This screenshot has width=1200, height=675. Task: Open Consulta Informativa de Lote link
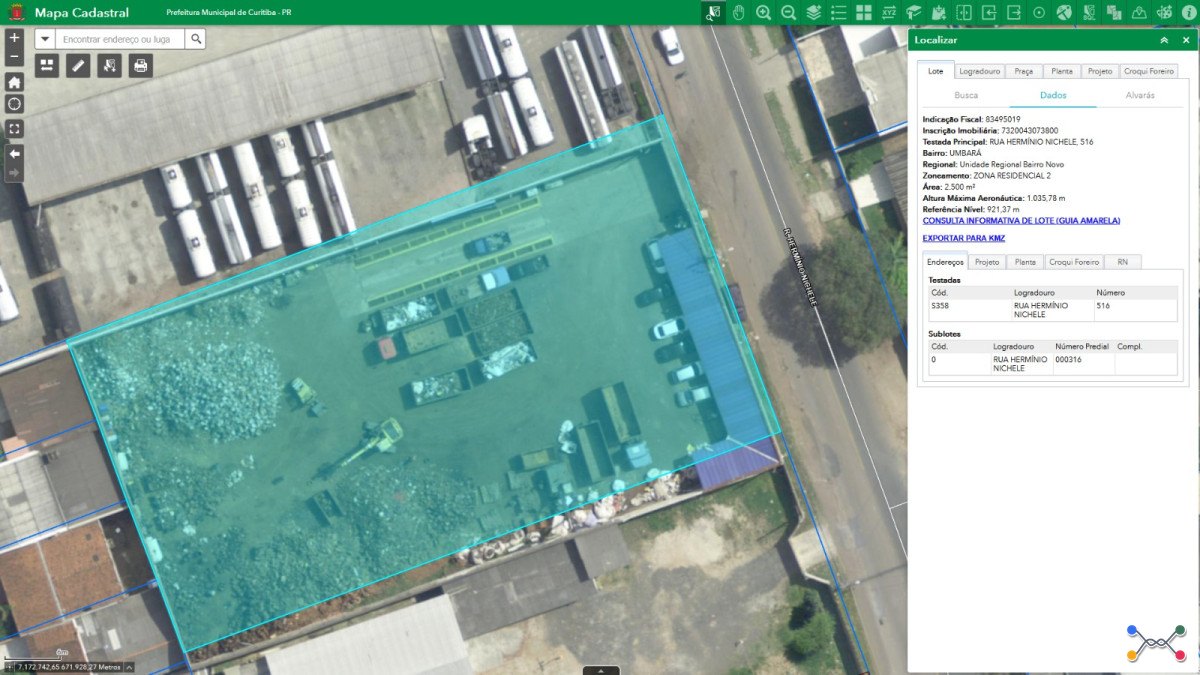(1021, 220)
